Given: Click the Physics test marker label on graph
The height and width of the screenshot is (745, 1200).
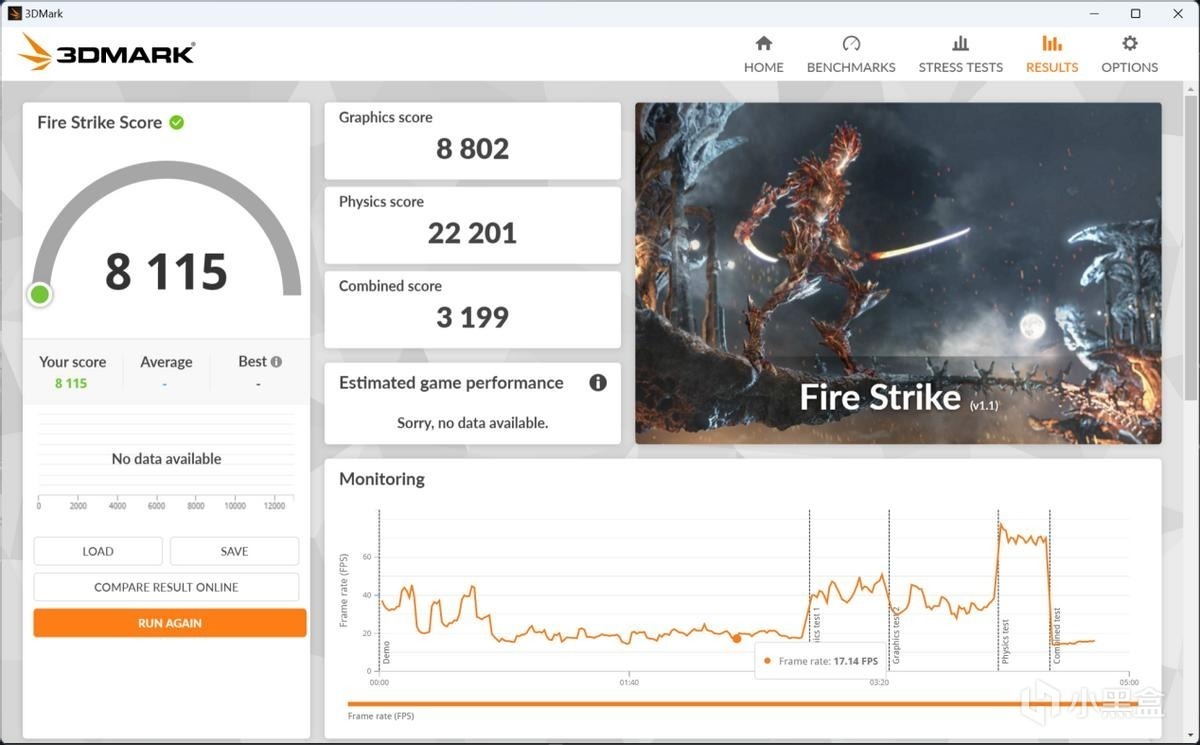Looking at the screenshot, I should (1006, 642).
